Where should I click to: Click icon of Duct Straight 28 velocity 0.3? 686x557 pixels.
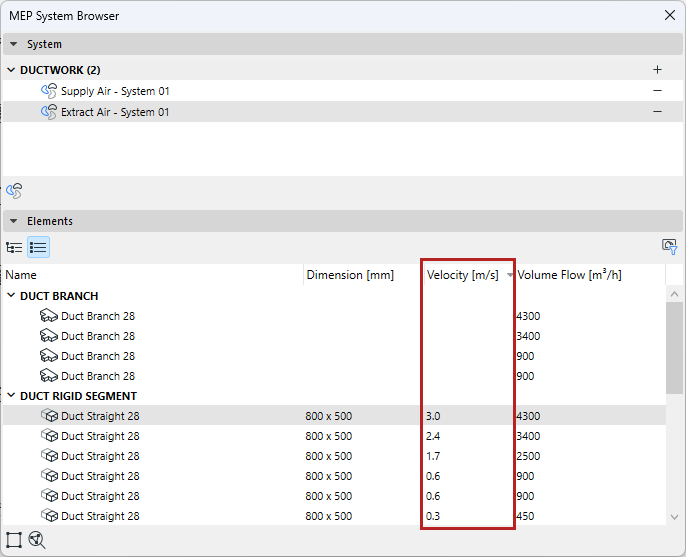[49, 515]
